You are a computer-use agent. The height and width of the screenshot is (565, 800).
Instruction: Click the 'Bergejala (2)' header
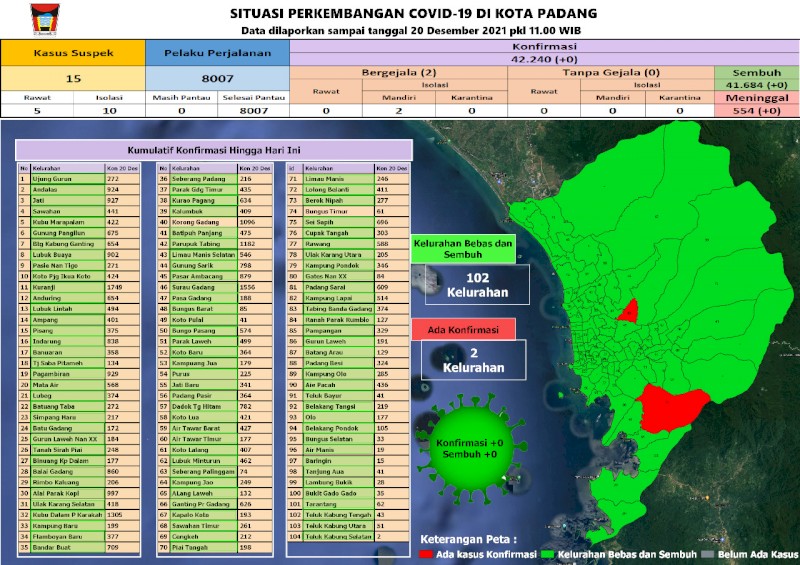click(x=399, y=72)
